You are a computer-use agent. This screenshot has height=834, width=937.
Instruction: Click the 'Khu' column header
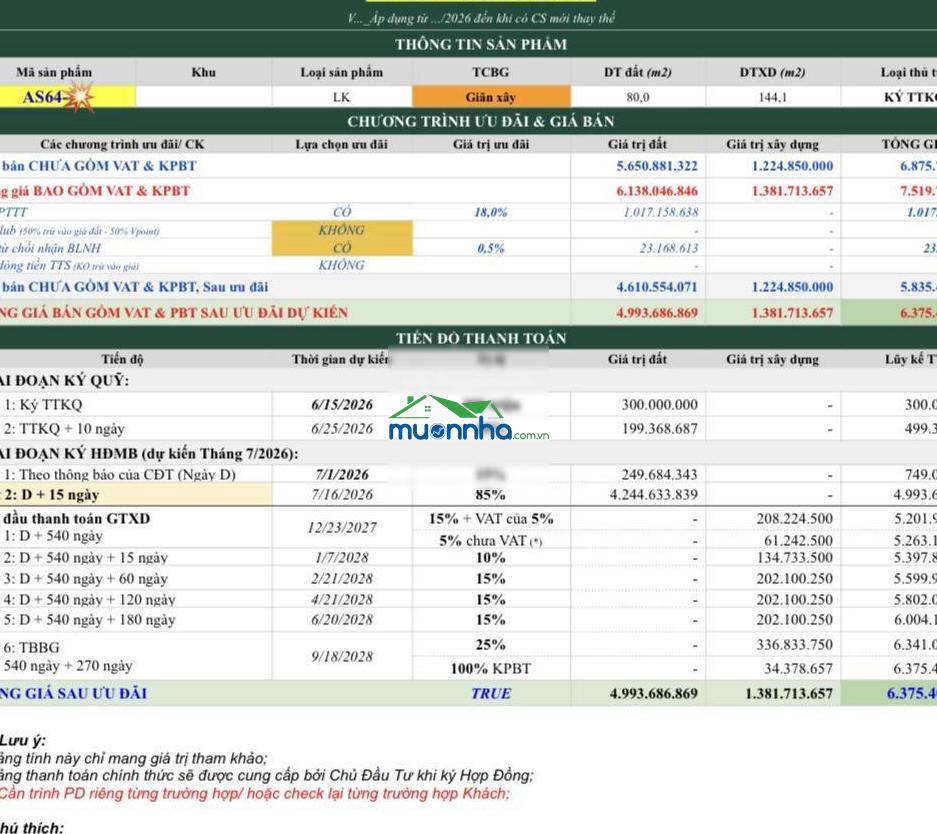click(x=203, y=72)
